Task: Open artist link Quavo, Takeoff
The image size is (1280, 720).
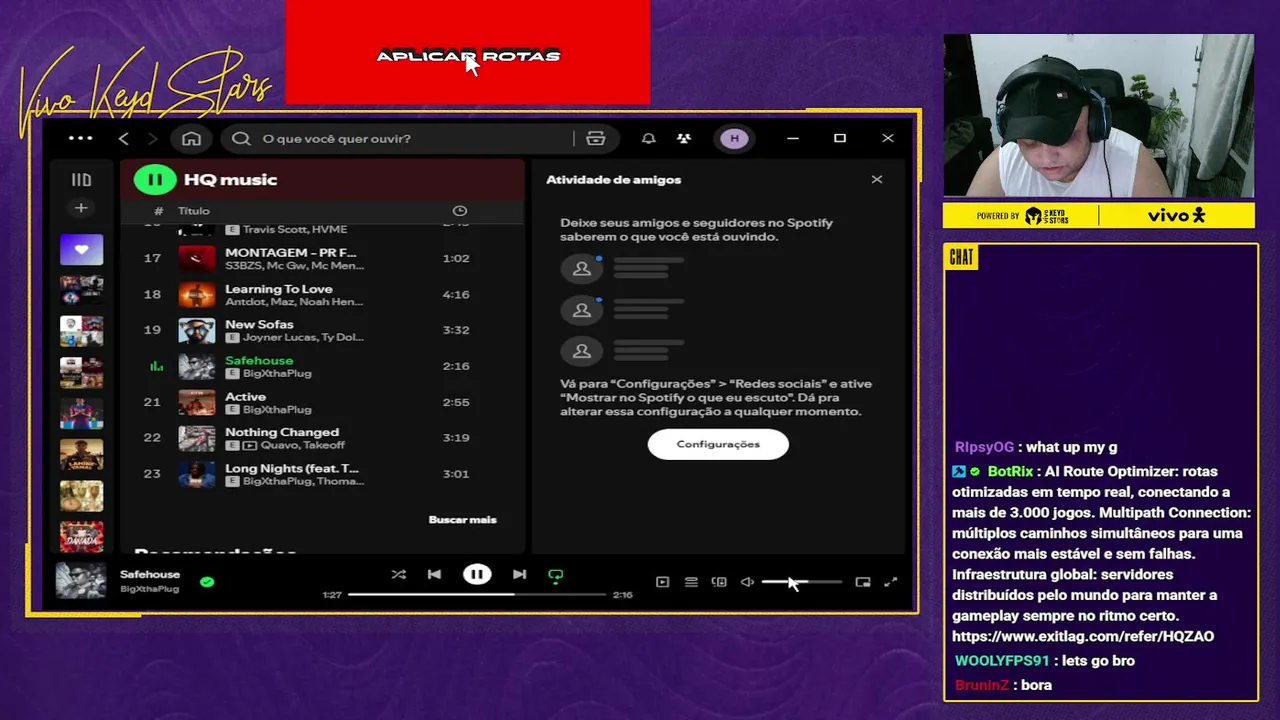Action: click(303, 446)
